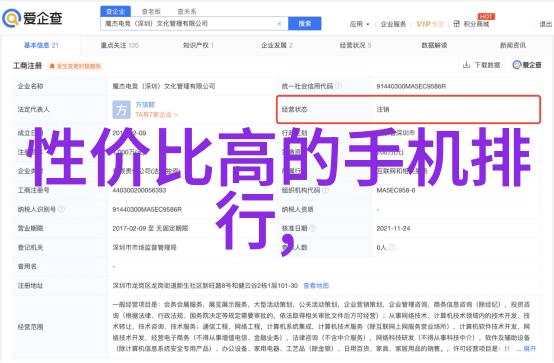Open the 新闻资讯 tab

513,45
